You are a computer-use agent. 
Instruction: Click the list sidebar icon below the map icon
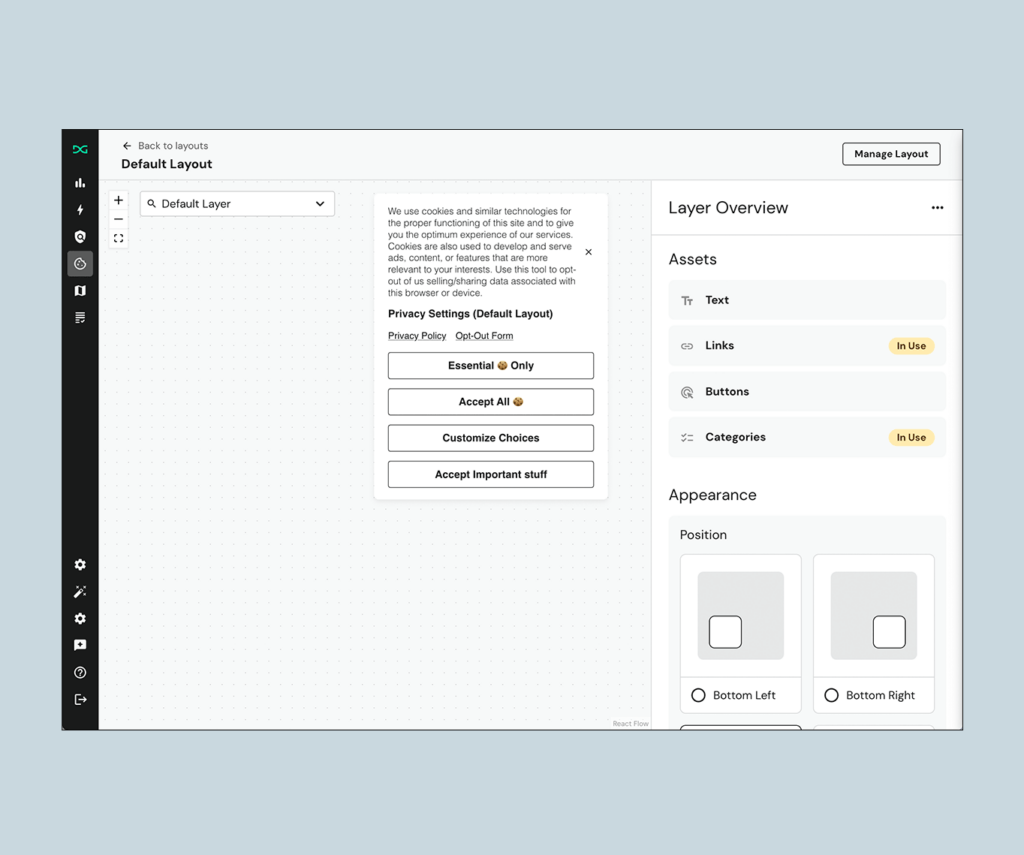80,317
